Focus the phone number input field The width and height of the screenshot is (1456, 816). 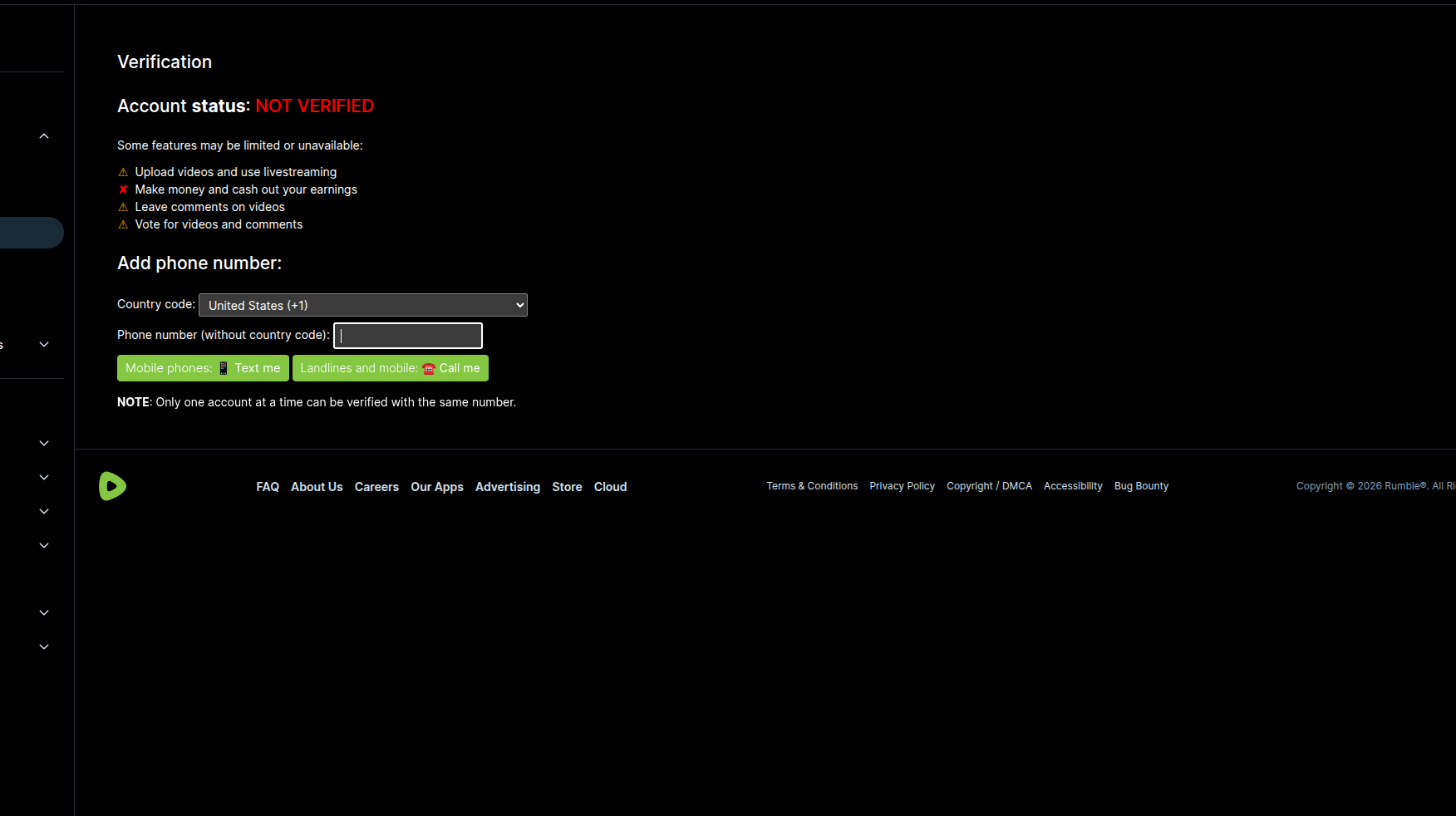click(x=408, y=336)
